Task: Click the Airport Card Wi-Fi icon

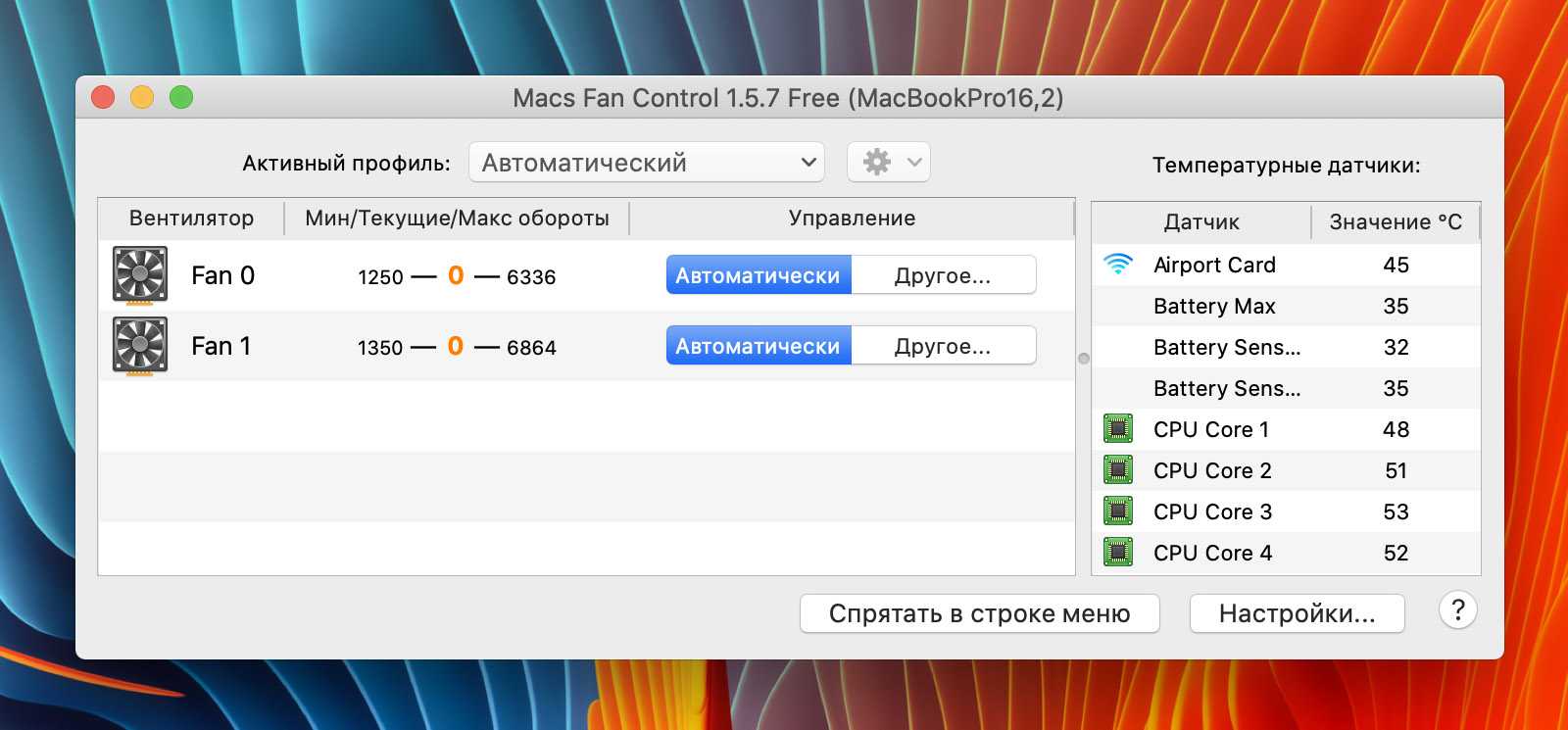Action: coord(1117,265)
